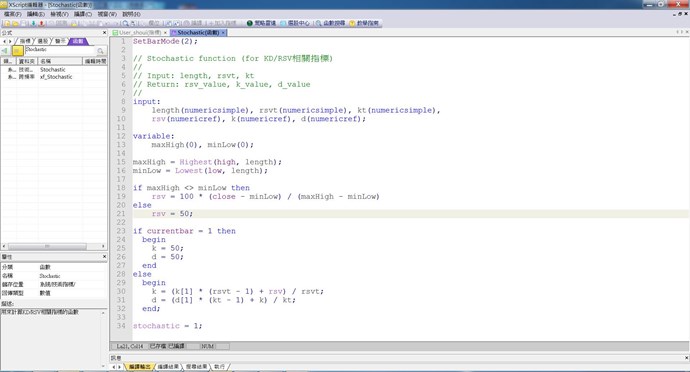Close the properties panel
The width and height of the screenshot is (690, 372).
pyautogui.click(x=104, y=256)
